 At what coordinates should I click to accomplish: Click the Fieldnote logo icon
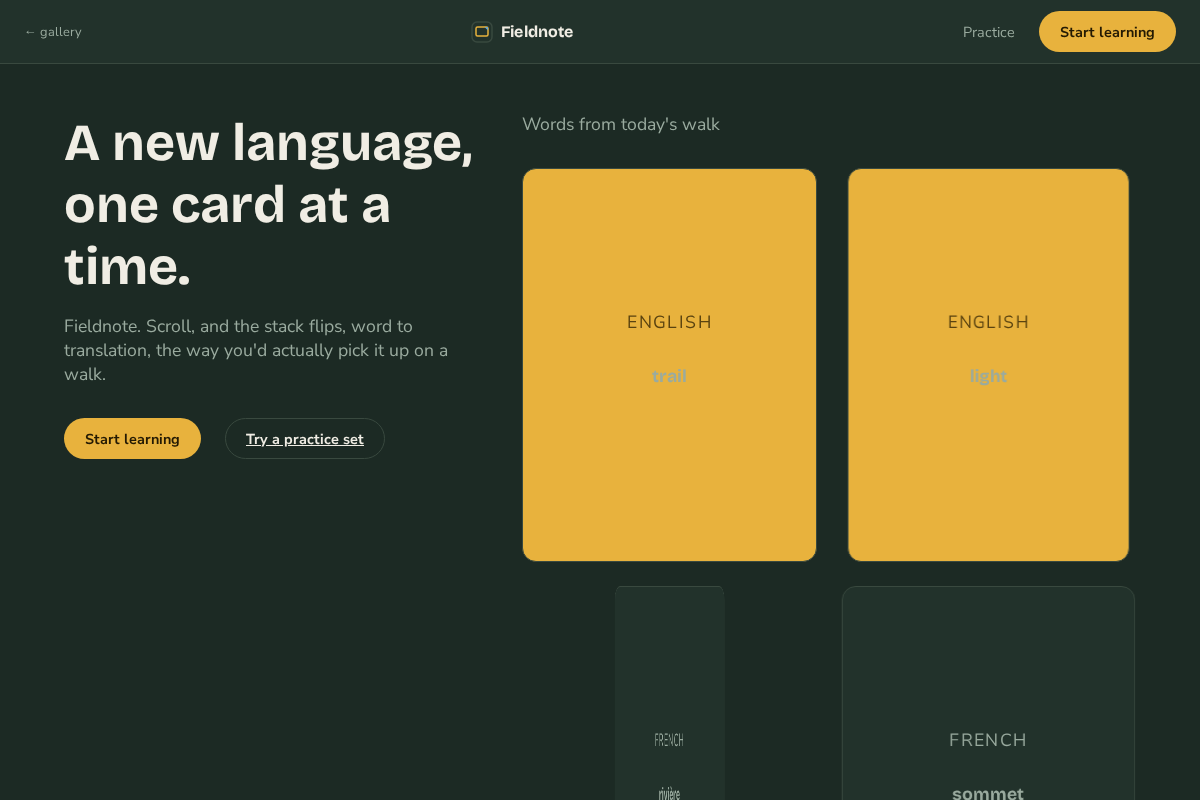tap(482, 32)
